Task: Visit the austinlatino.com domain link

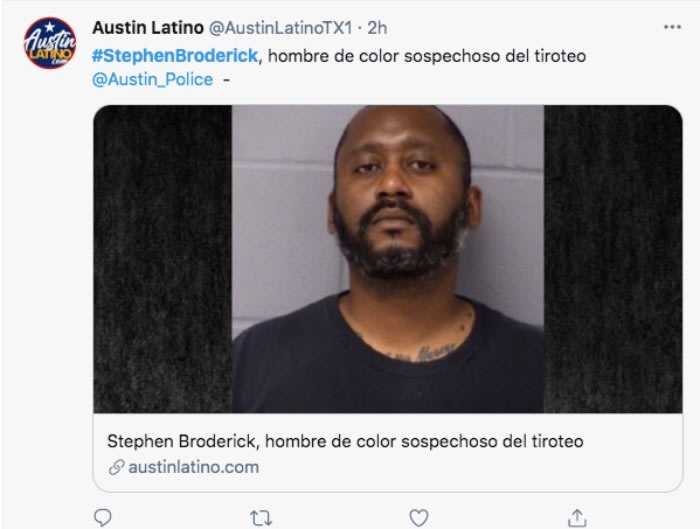Action: pos(193,467)
